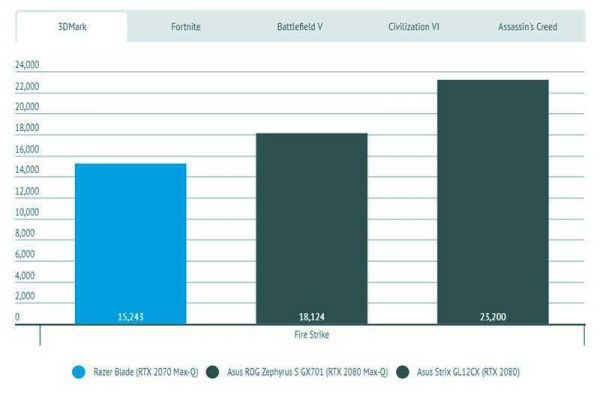
Task: Toggle the Asus Strix GL12CX legend circle
Action: [x=403, y=372]
